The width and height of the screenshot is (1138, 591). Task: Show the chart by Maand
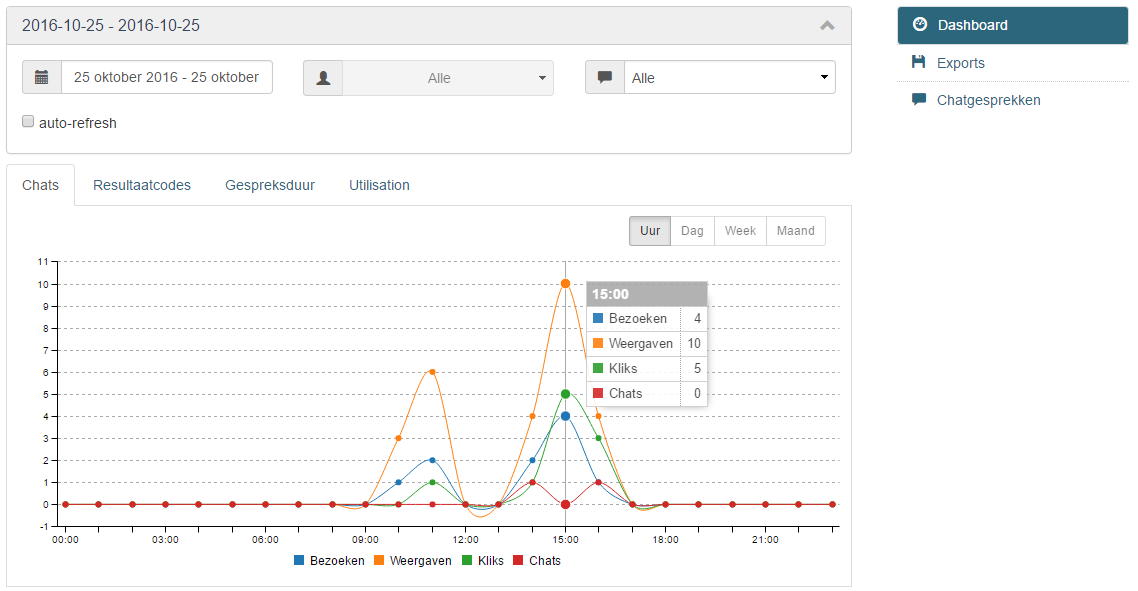795,230
